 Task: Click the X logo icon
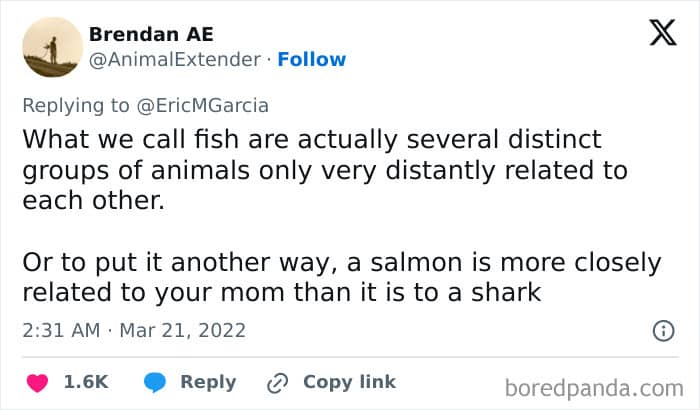[662, 34]
